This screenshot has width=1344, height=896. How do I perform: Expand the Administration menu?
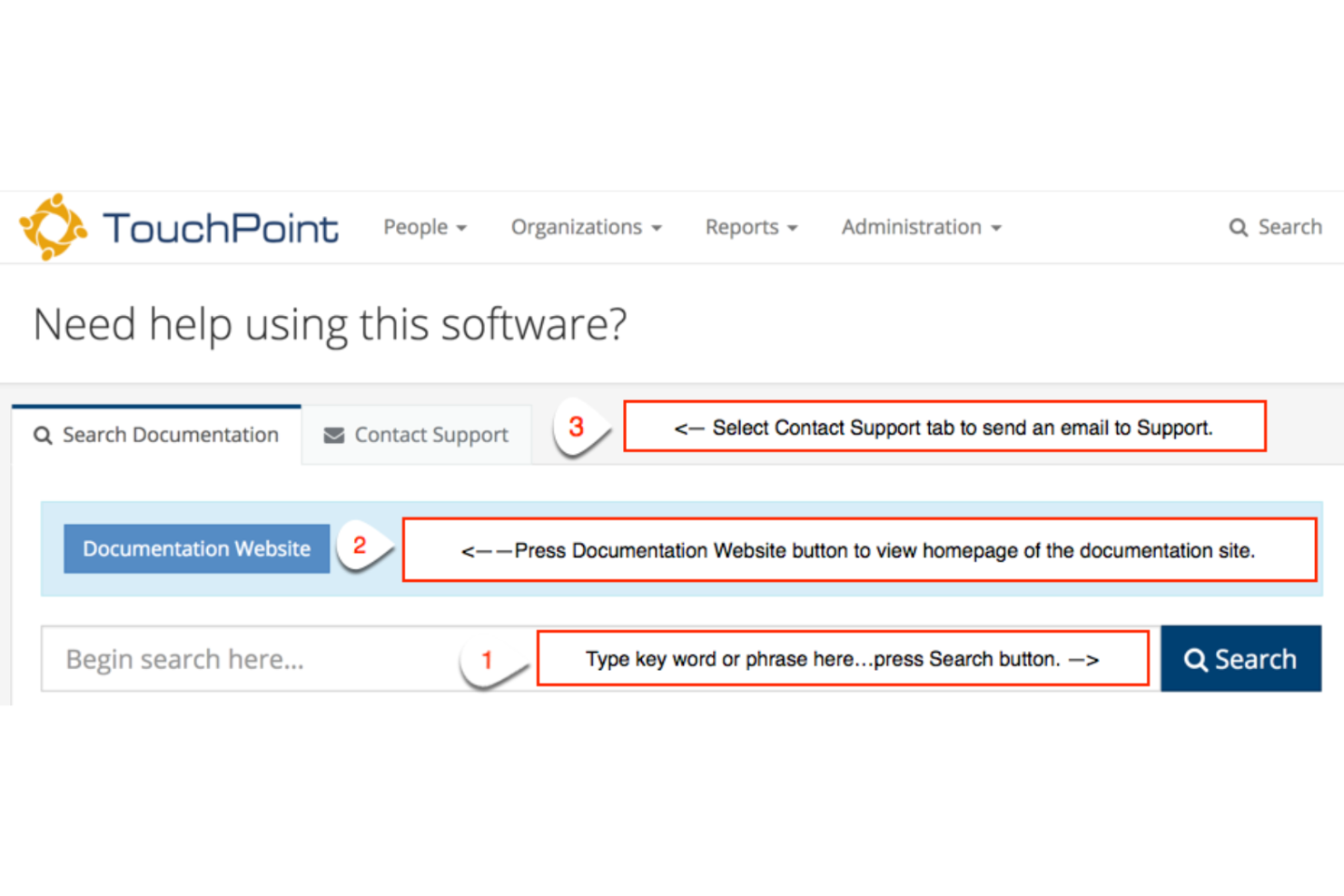click(x=922, y=227)
